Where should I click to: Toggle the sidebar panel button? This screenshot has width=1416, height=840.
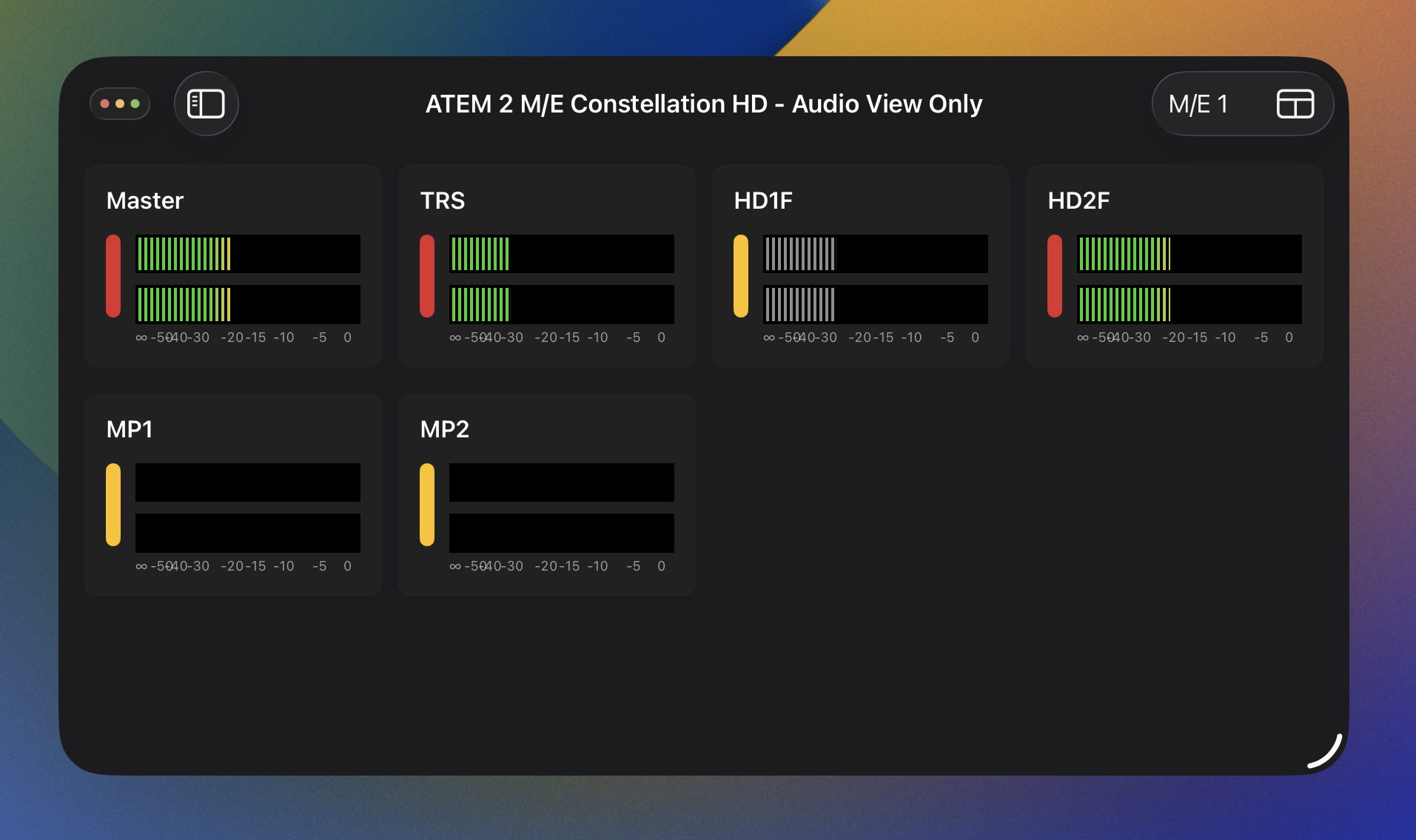(x=206, y=104)
